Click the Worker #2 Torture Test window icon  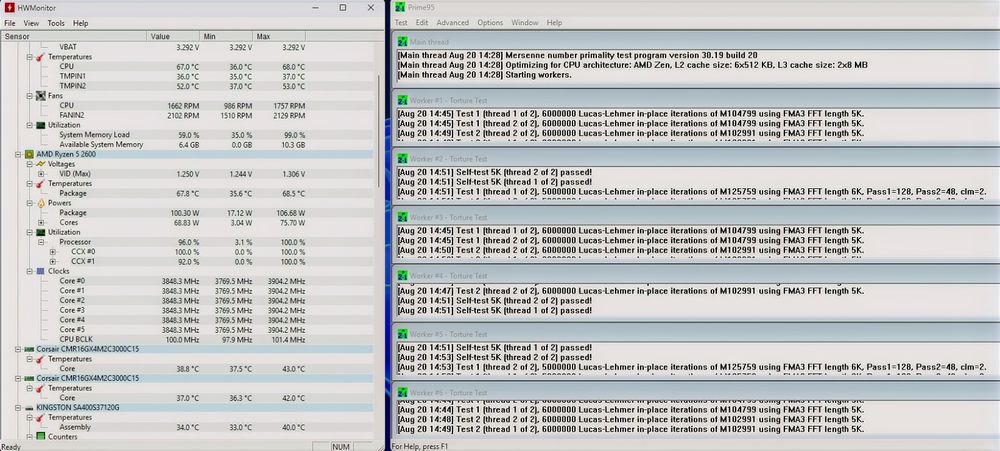(x=402, y=159)
